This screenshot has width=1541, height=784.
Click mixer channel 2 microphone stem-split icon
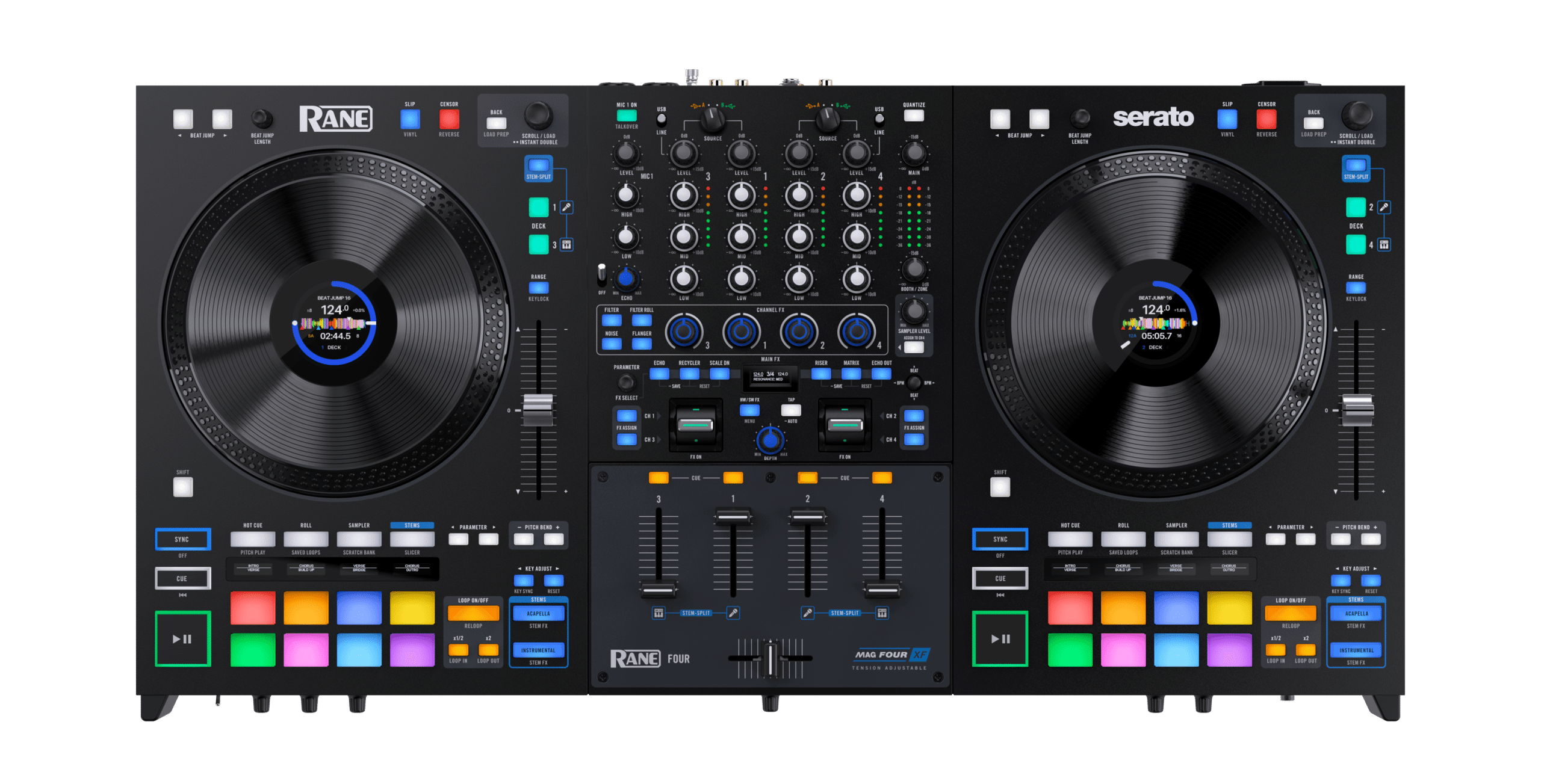(x=807, y=613)
